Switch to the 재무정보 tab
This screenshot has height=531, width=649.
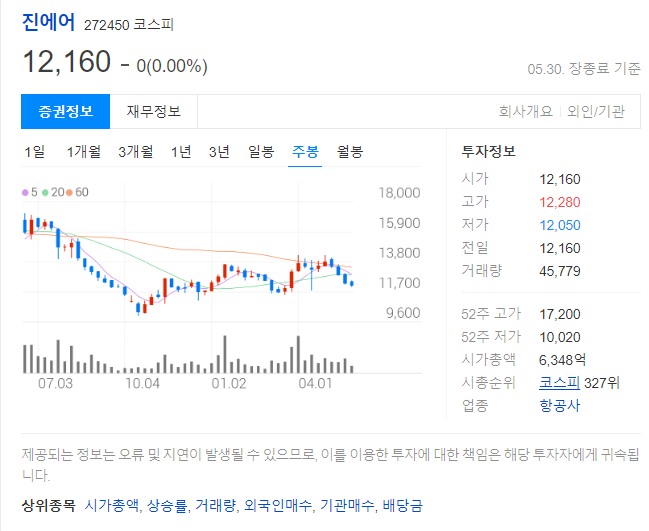click(x=154, y=111)
